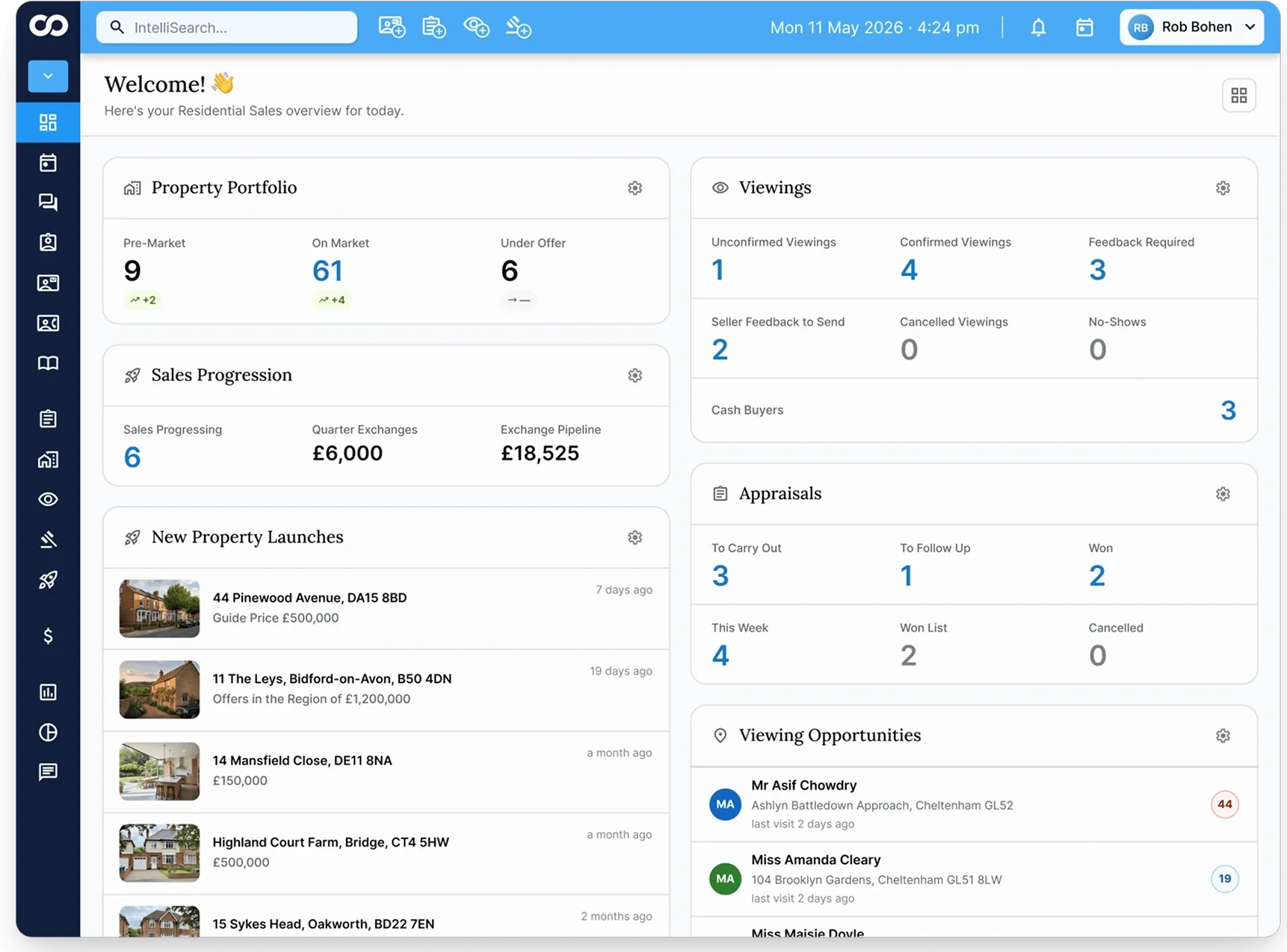Click the Appraisals To Carry Out count 3
The image size is (1287, 952).
(x=720, y=575)
